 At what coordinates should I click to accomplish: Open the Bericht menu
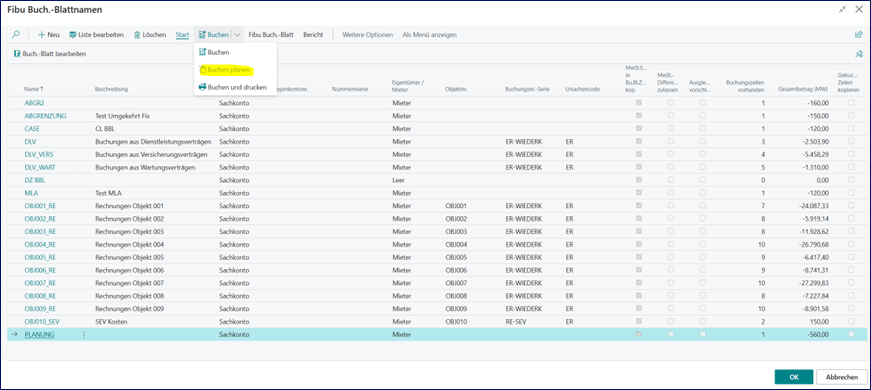pos(313,34)
